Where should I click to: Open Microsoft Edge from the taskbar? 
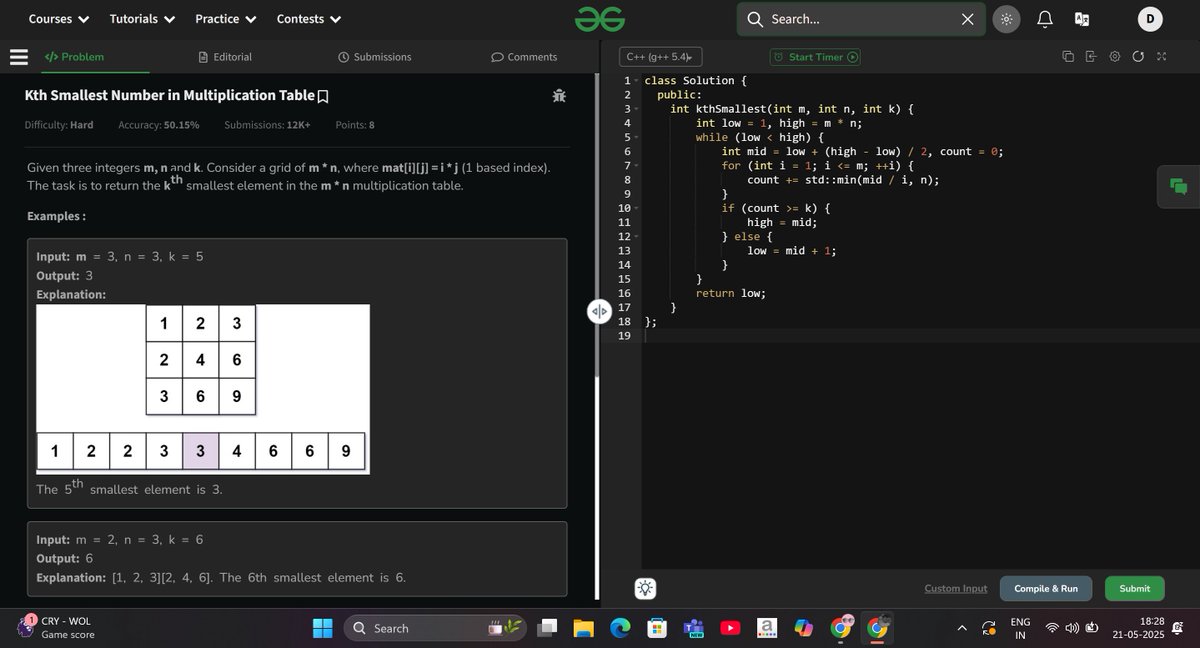(x=621, y=628)
